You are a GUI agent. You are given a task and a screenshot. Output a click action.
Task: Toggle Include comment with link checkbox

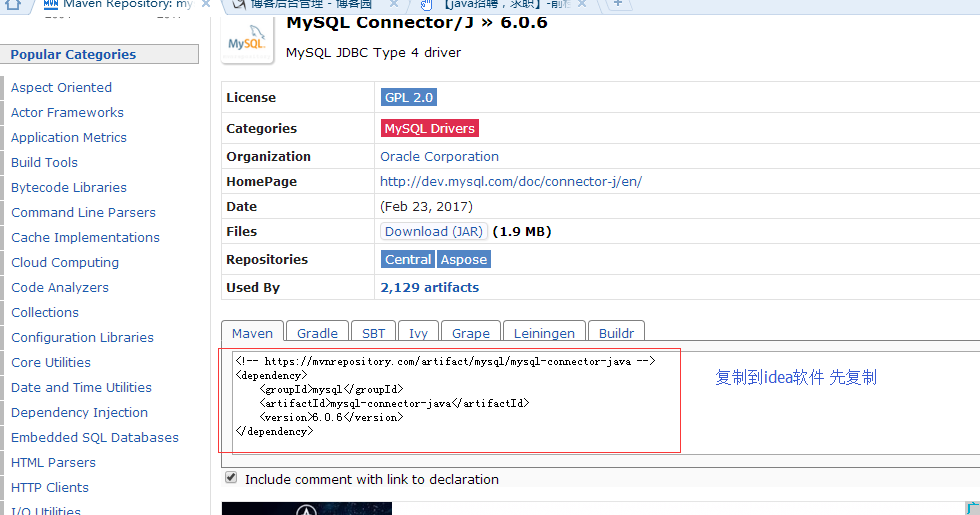[x=231, y=478]
